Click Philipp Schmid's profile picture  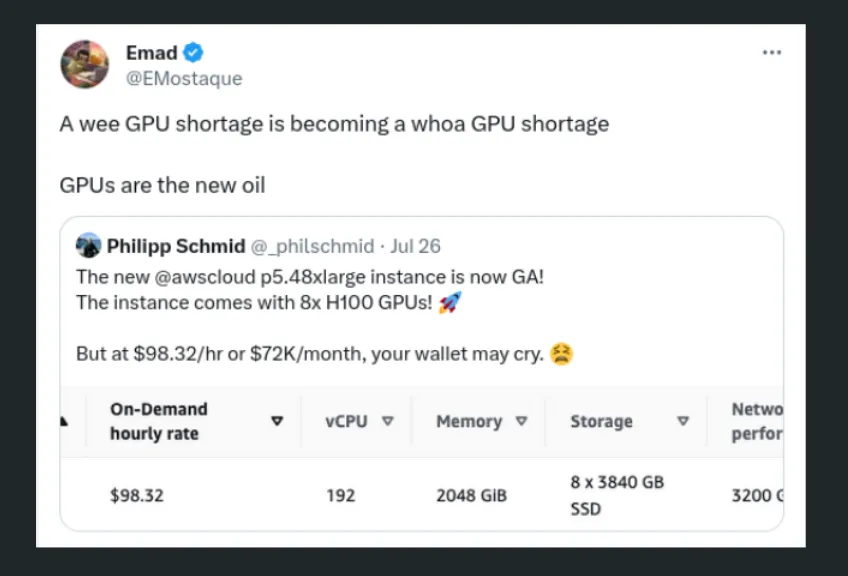(90, 245)
